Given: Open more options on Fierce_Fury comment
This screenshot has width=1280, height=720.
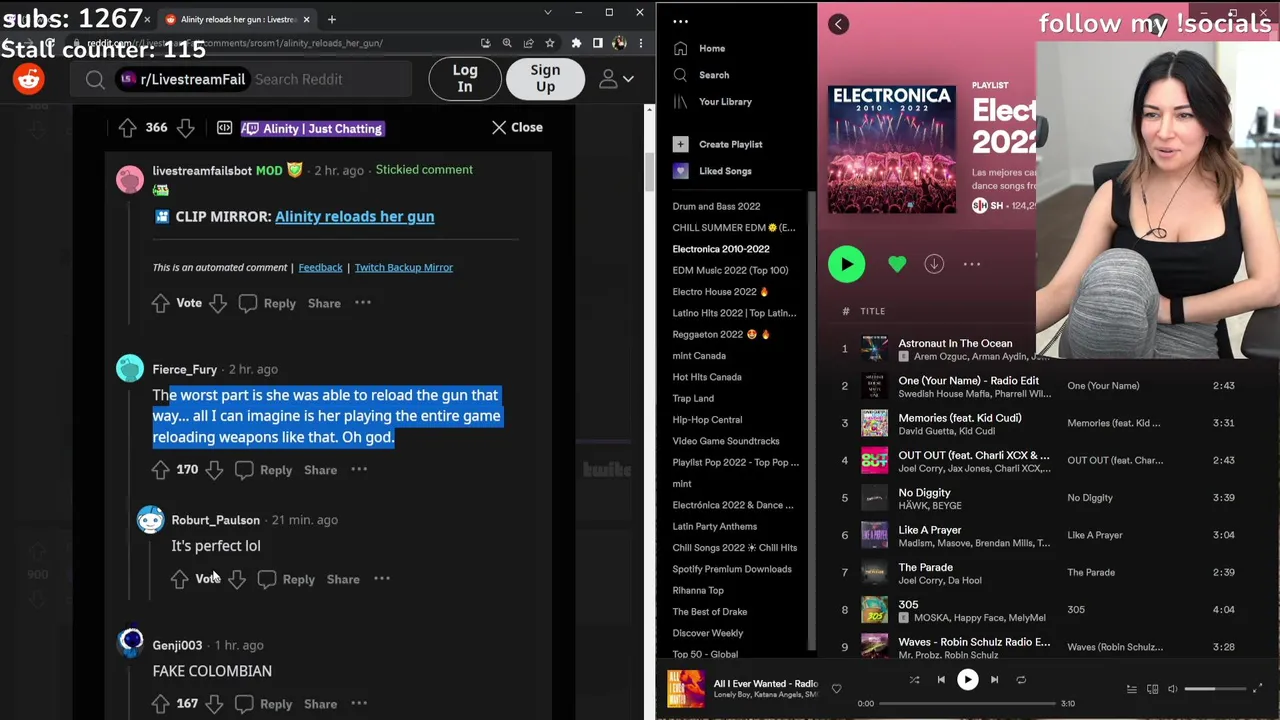Looking at the screenshot, I should point(359,469).
